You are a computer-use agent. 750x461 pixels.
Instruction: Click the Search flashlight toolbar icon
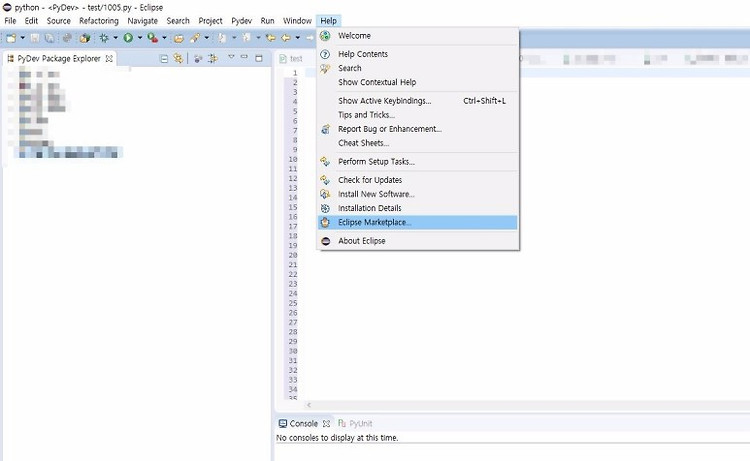pyautogui.click(x=195, y=38)
